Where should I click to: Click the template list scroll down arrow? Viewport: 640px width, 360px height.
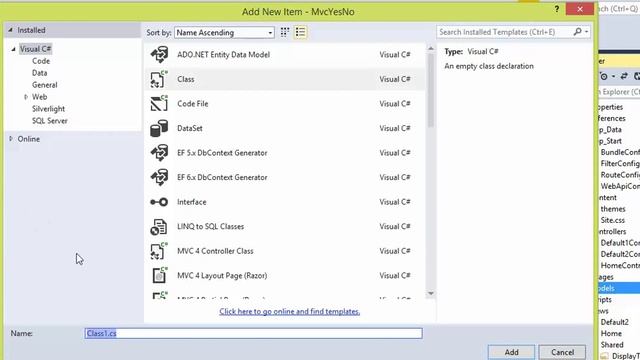point(431,293)
